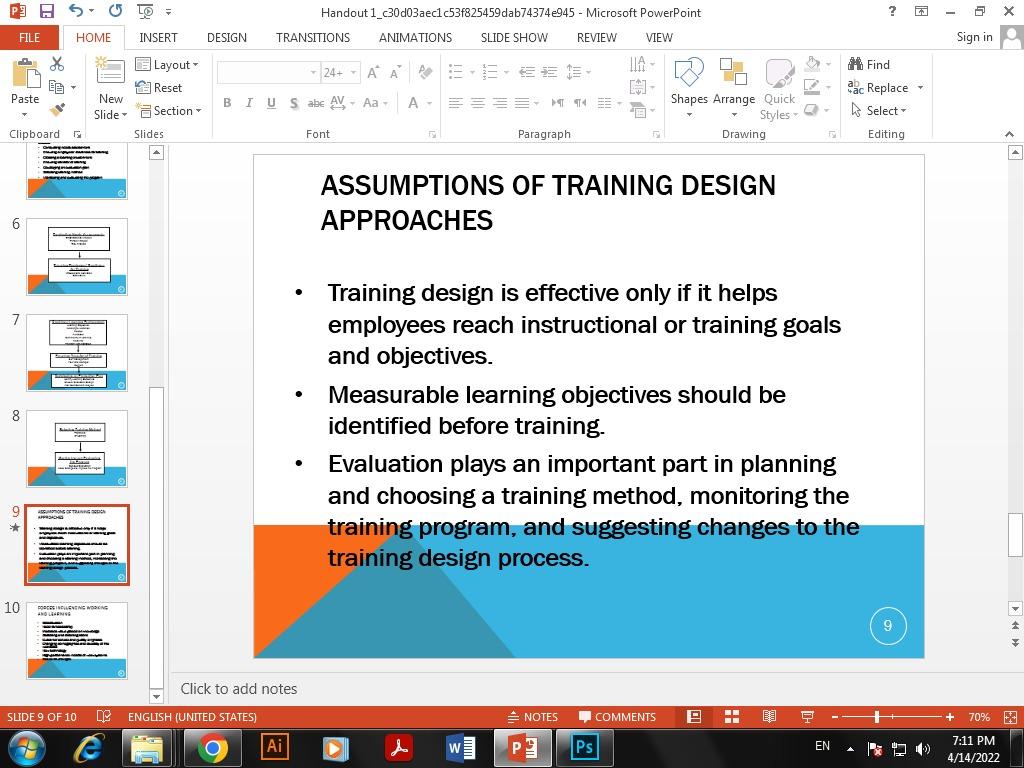Open Shape Outline pen icon
The height and width of the screenshot is (768, 1024).
(812, 86)
